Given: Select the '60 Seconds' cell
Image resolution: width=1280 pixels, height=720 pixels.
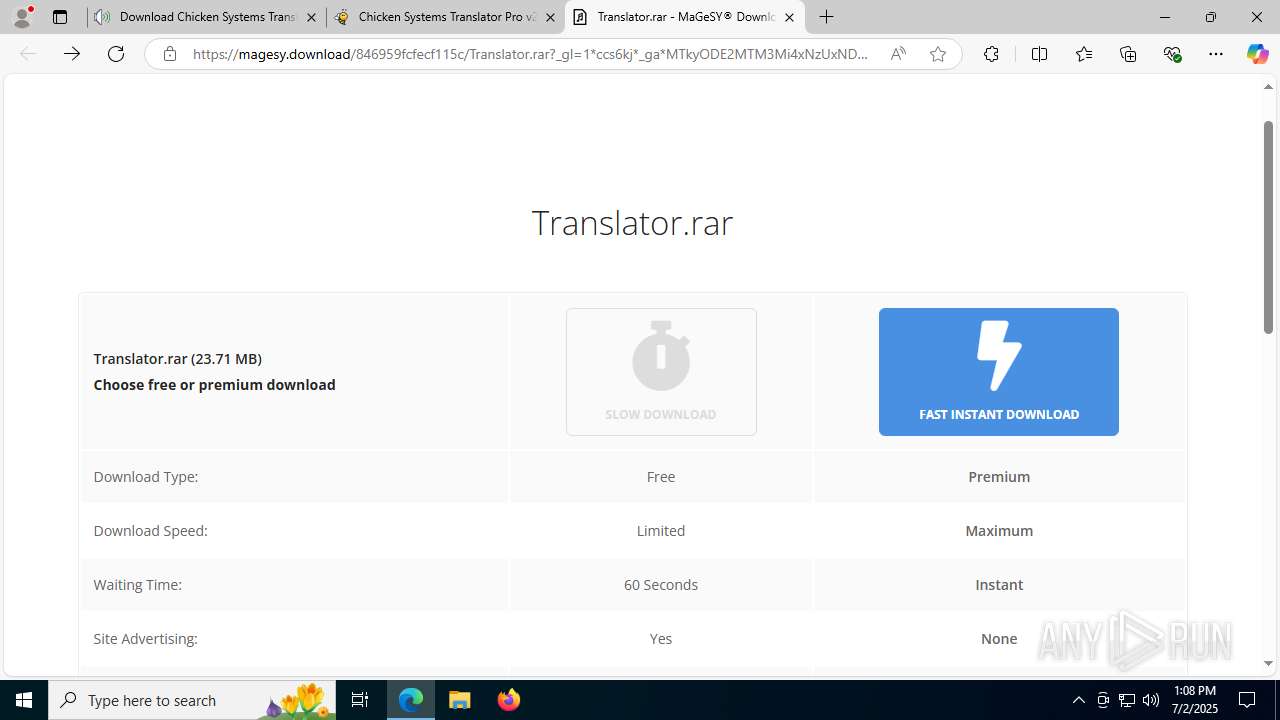Looking at the screenshot, I should (x=661, y=584).
